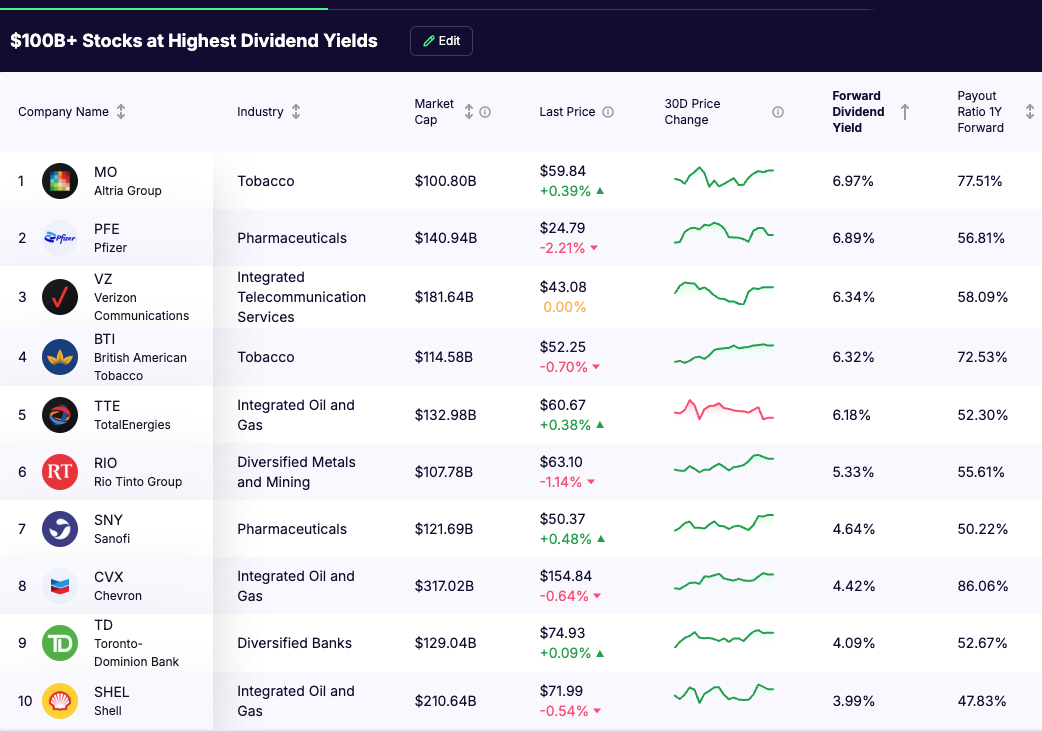This screenshot has width=1042, height=731.
Task: Select the $210.64B market cap cell
Action: (x=445, y=701)
